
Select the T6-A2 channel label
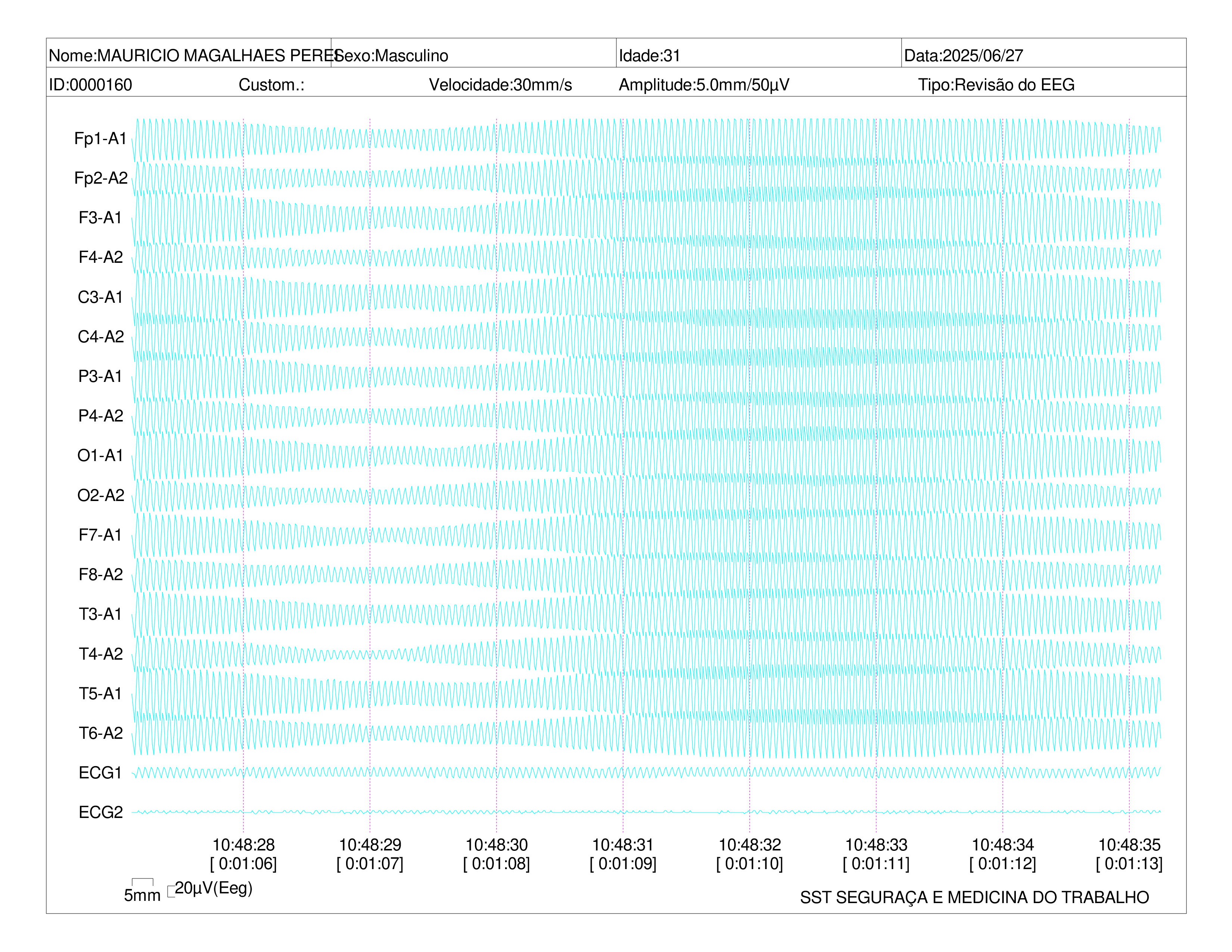tap(101, 732)
